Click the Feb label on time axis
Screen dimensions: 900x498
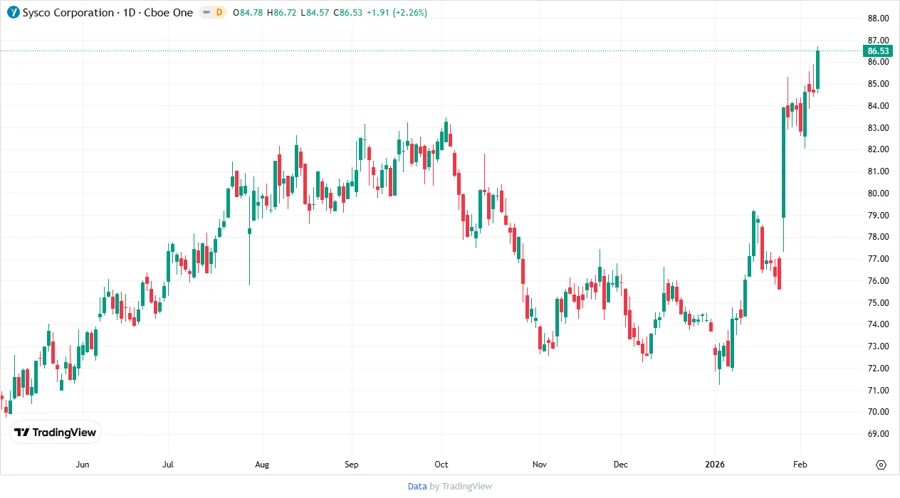pyautogui.click(x=800, y=464)
